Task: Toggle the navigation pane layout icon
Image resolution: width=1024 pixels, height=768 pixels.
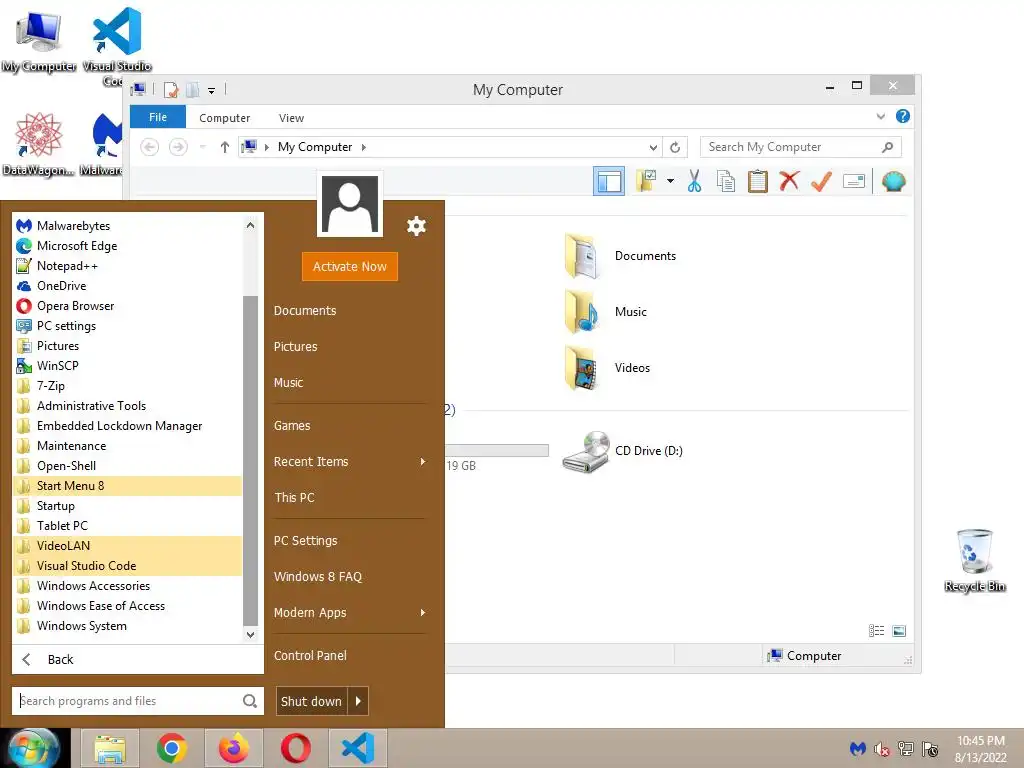Action: pyautogui.click(x=609, y=182)
